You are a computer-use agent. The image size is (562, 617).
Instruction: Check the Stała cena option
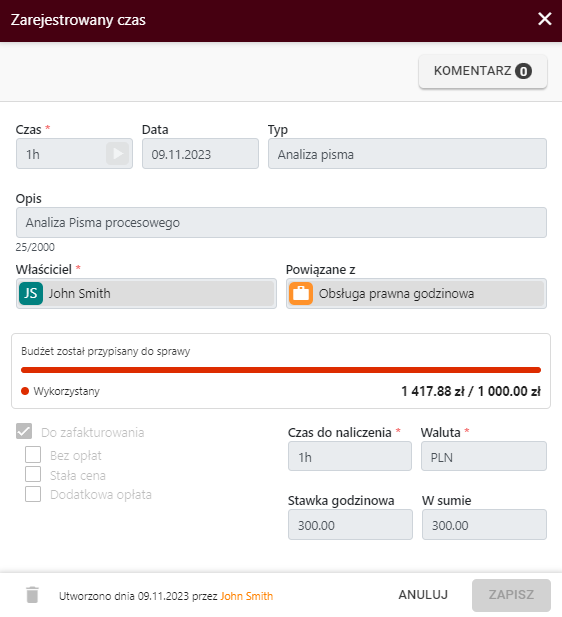[x=33, y=474]
